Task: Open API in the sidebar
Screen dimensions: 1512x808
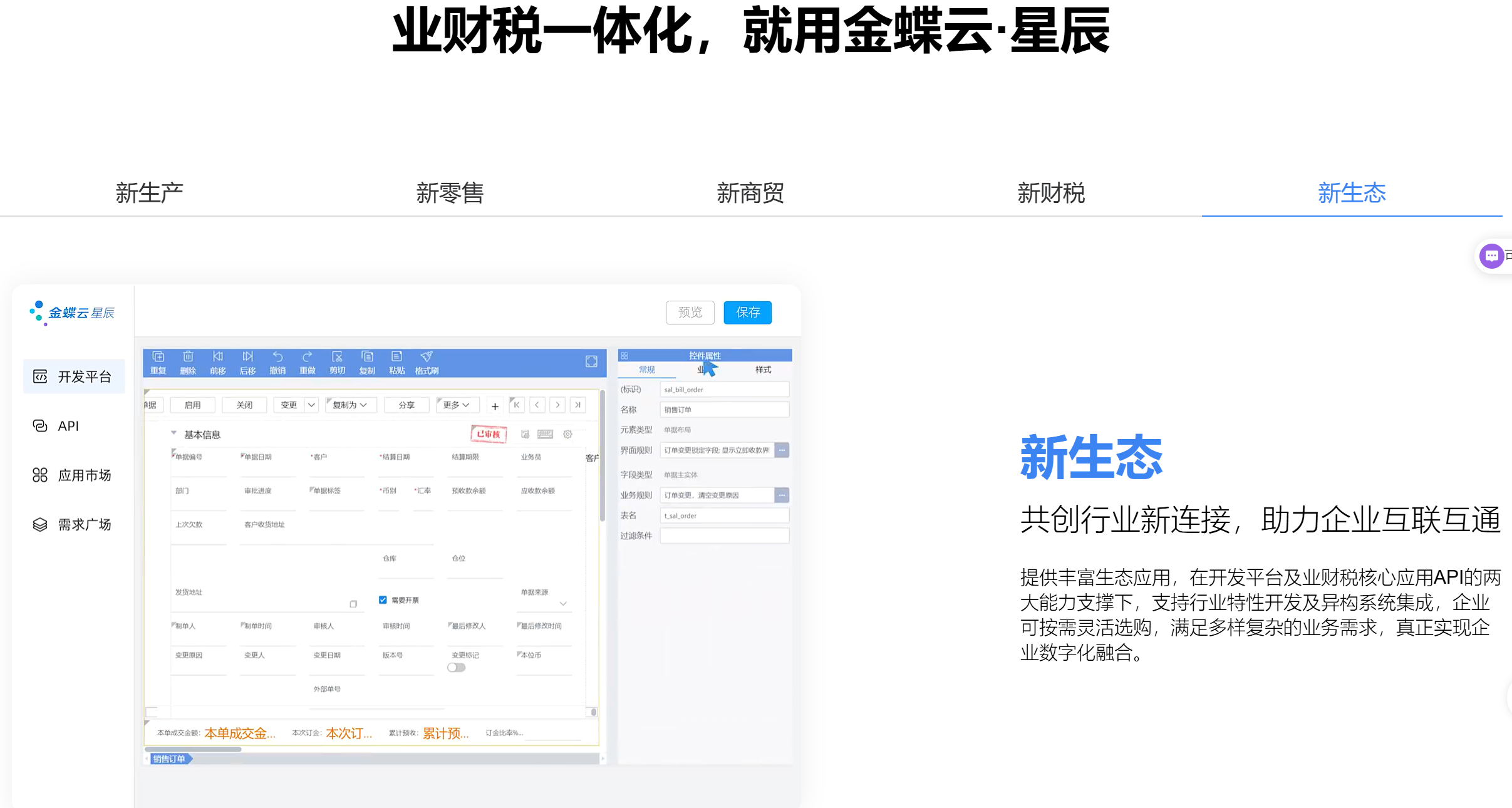Action: tap(74, 426)
